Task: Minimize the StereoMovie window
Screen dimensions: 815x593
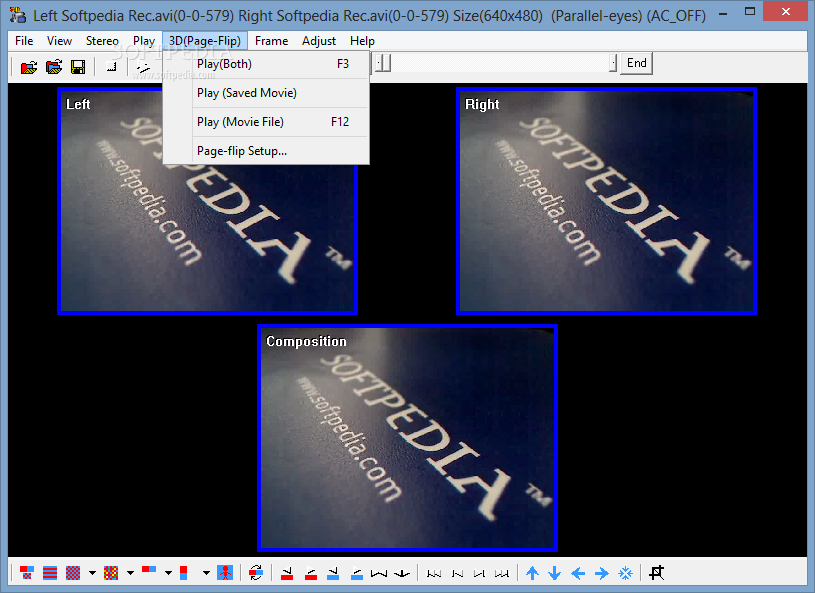Action: (x=723, y=14)
